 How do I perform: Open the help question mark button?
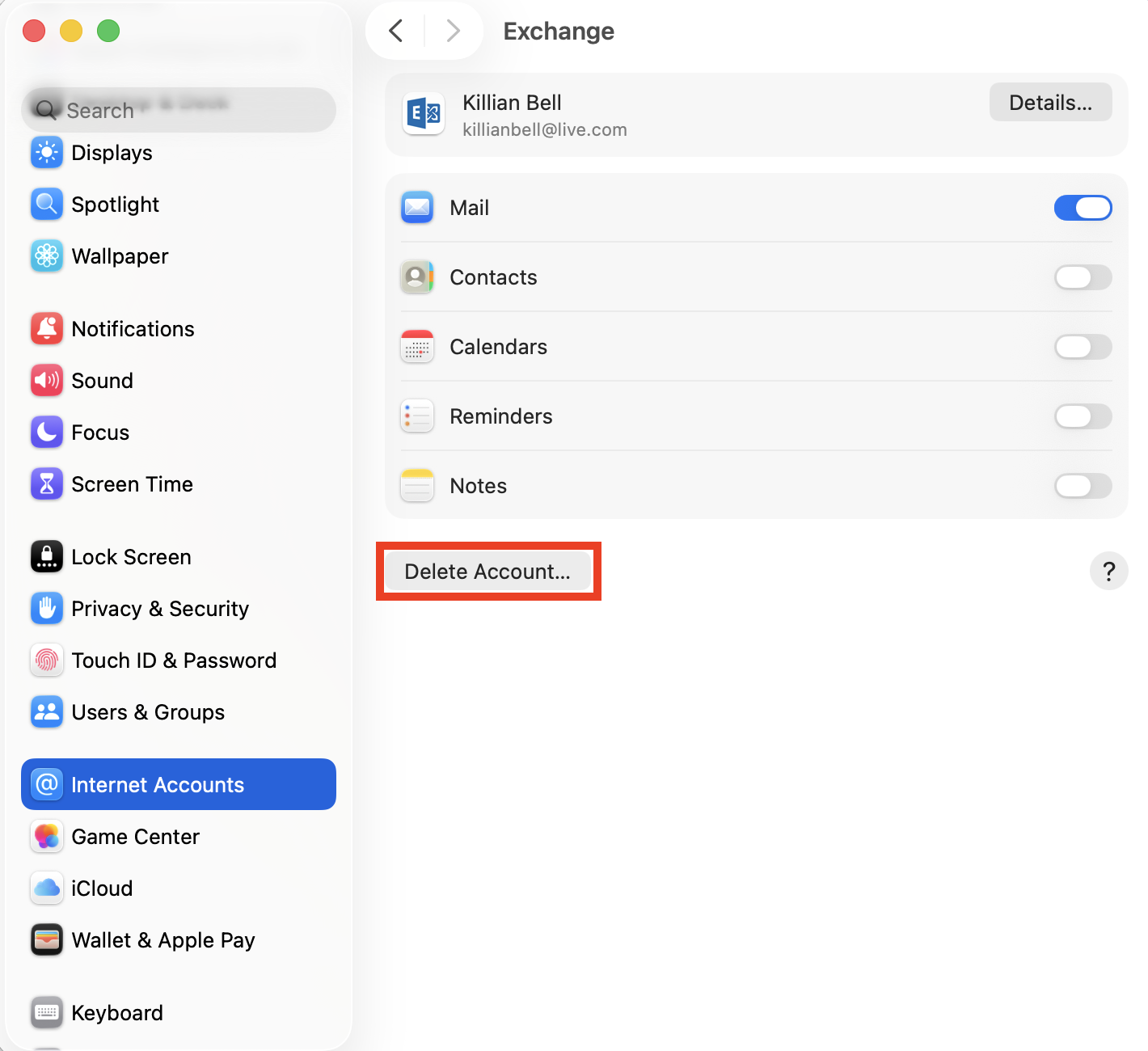(1108, 572)
